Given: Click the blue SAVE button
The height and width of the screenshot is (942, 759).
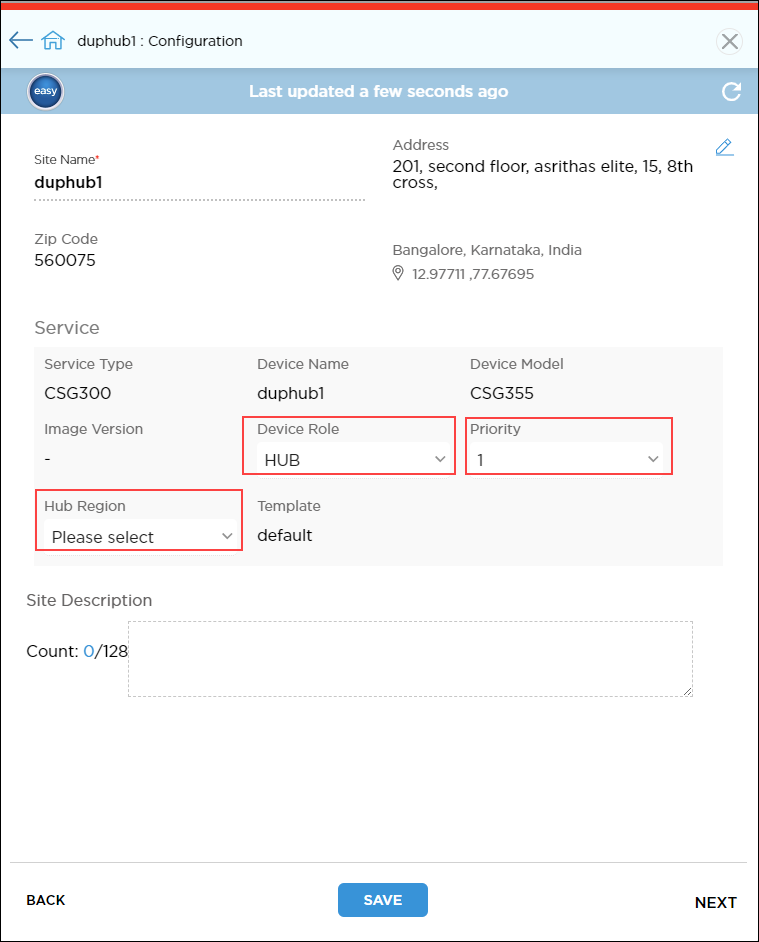Looking at the screenshot, I should click(x=382, y=900).
